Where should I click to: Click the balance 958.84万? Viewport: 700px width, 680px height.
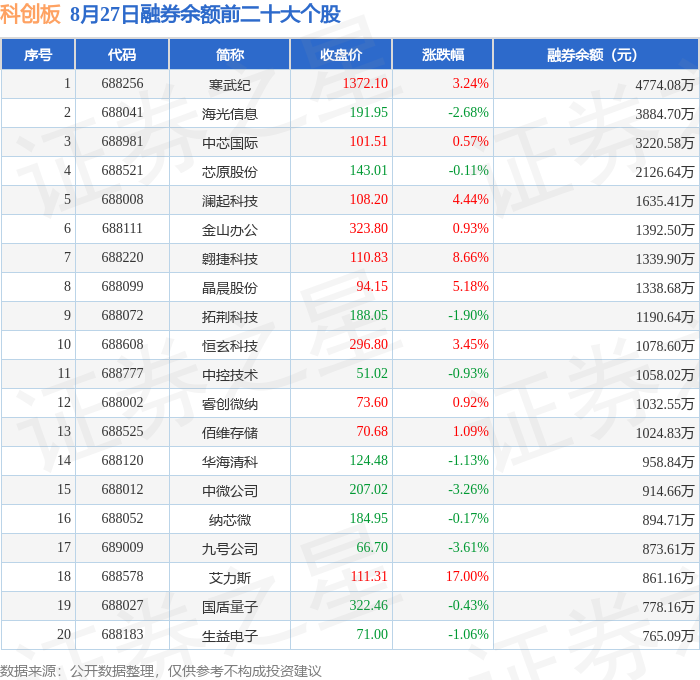pos(668,462)
